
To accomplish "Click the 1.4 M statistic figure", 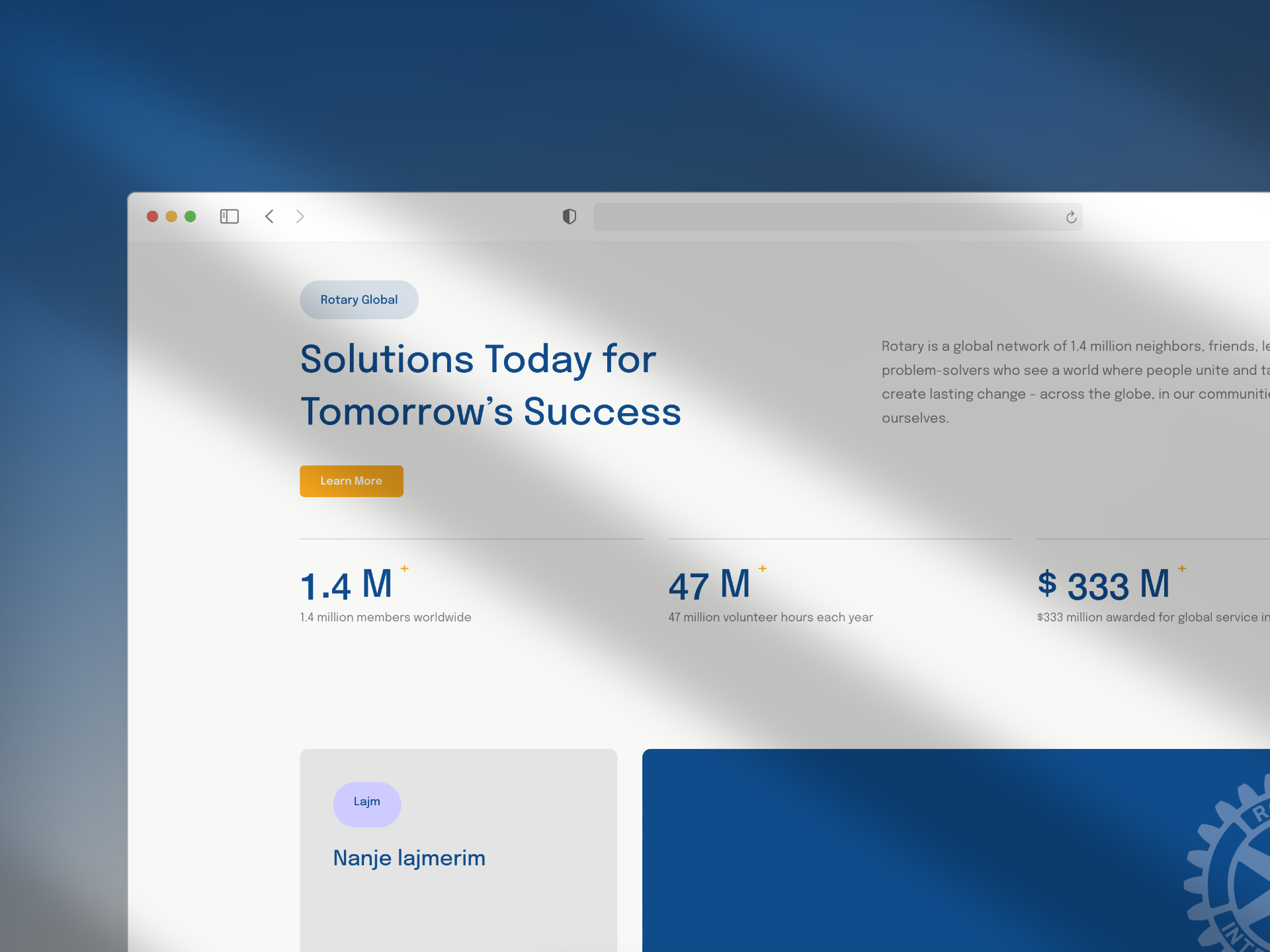I will (347, 585).
